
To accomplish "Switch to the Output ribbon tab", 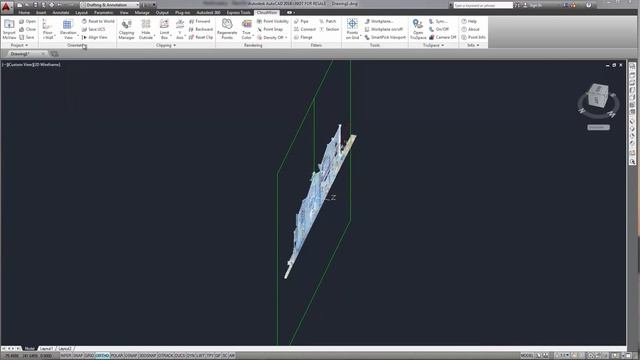I will click(x=162, y=13).
